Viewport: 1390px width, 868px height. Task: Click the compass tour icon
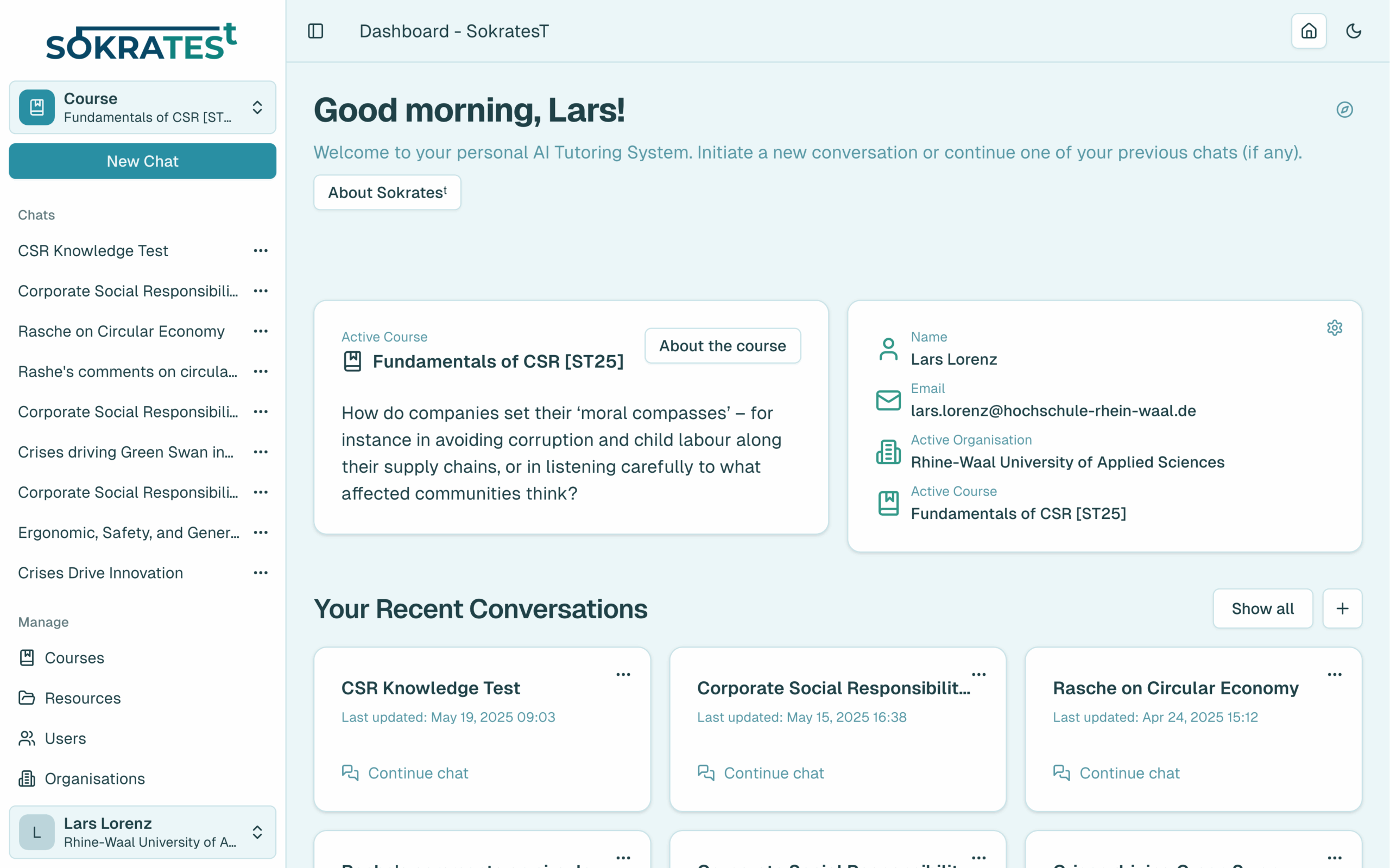tap(1344, 110)
